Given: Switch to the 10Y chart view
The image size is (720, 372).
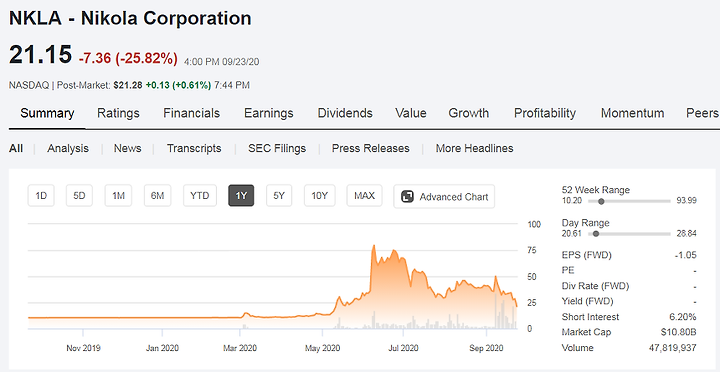Looking at the screenshot, I should coord(319,196).
